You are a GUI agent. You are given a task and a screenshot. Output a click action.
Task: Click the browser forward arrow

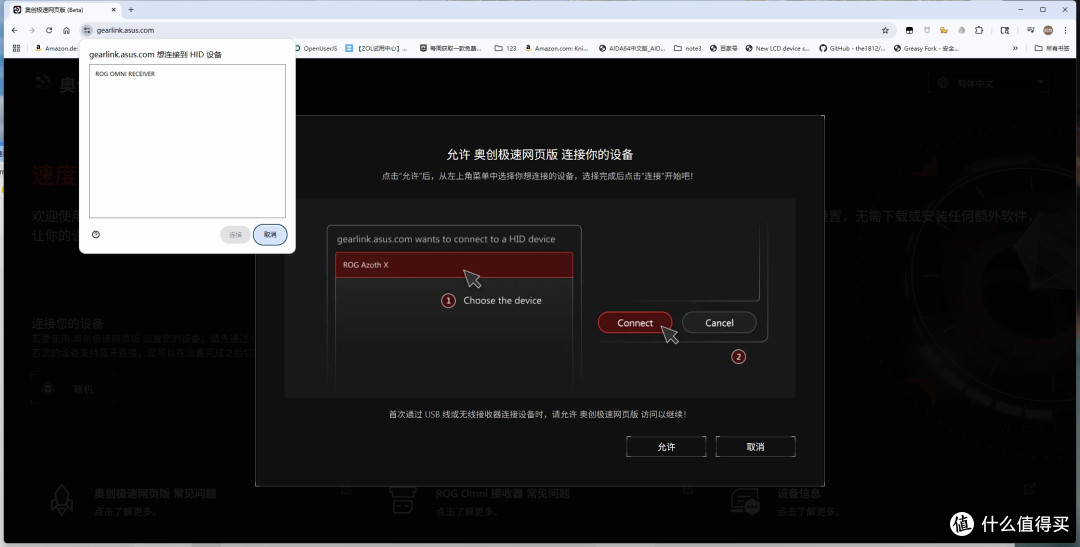click(32, 30)
